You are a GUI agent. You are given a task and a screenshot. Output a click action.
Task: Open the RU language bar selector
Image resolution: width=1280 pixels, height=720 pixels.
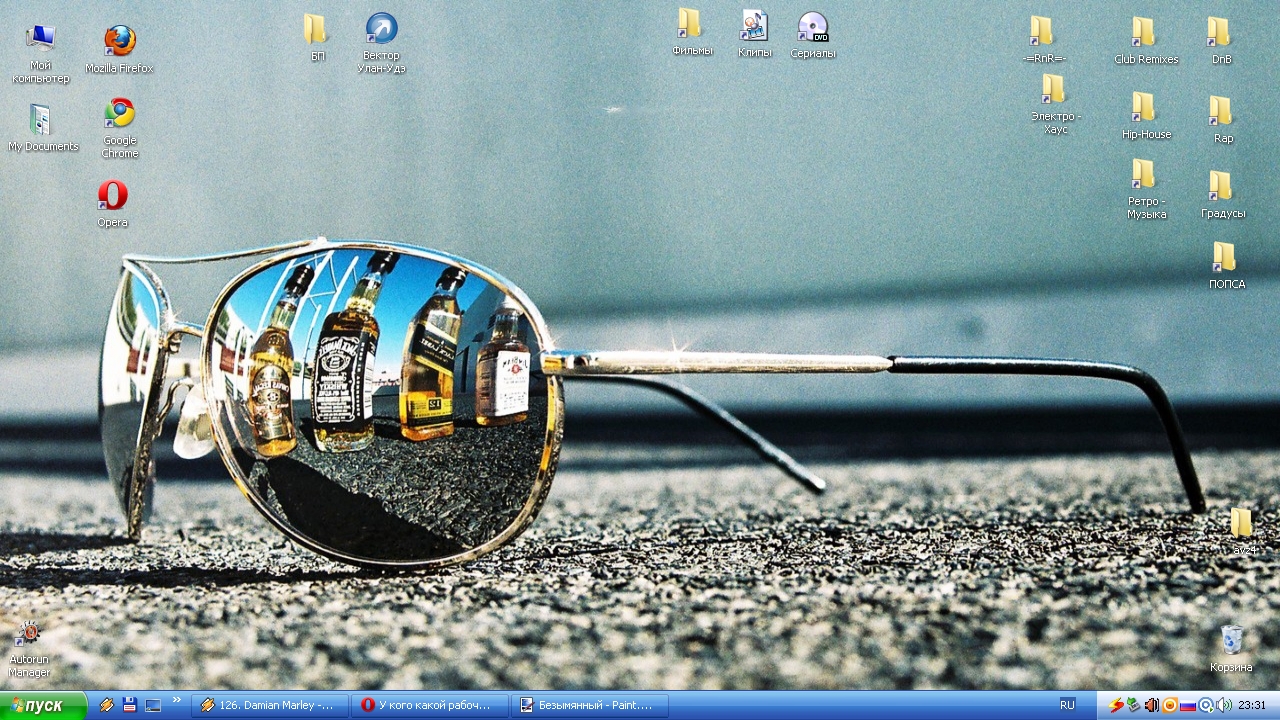(x=1067, y=705)
